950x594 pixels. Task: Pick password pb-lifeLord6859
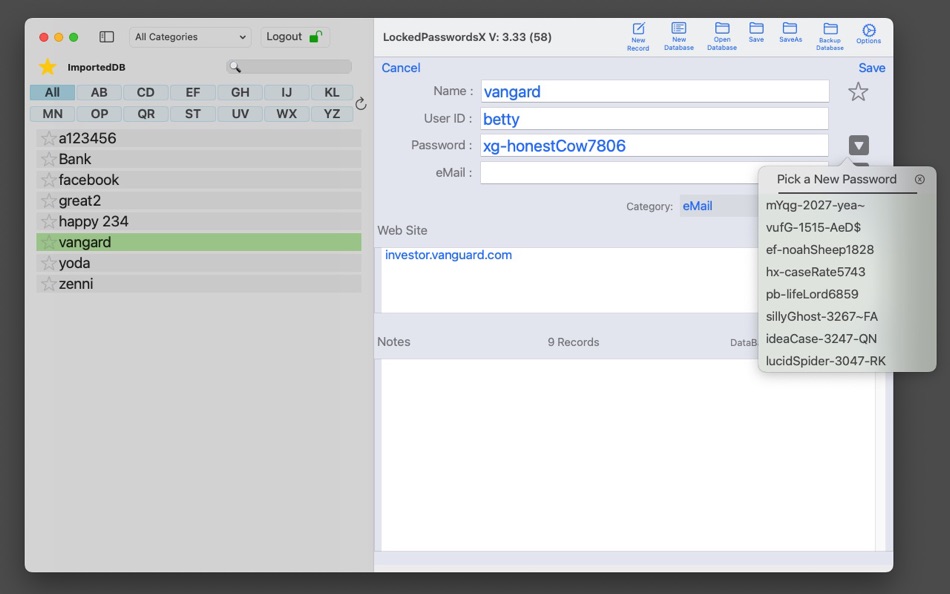click(x=812, y=295)
